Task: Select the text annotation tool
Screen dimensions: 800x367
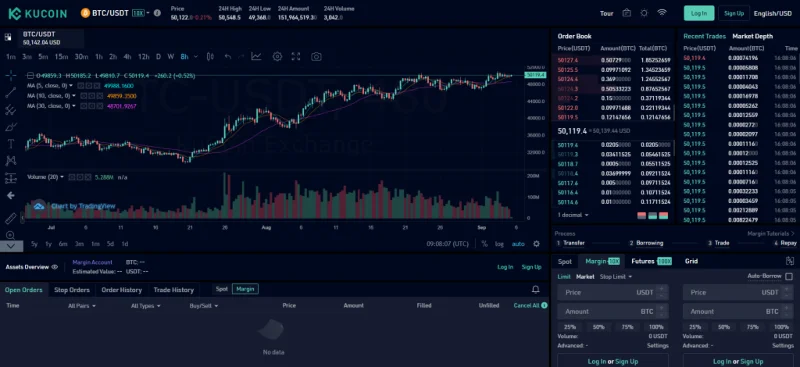Action: (x=10, y=144)
